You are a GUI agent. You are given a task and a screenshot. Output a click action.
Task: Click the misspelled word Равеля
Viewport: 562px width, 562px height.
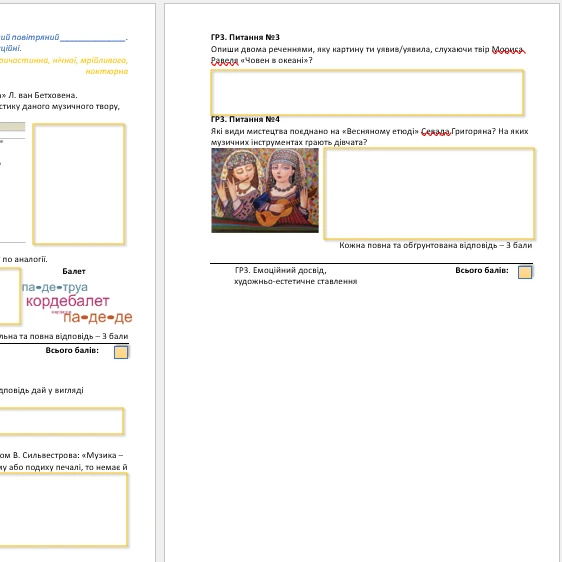click(224, 61)
